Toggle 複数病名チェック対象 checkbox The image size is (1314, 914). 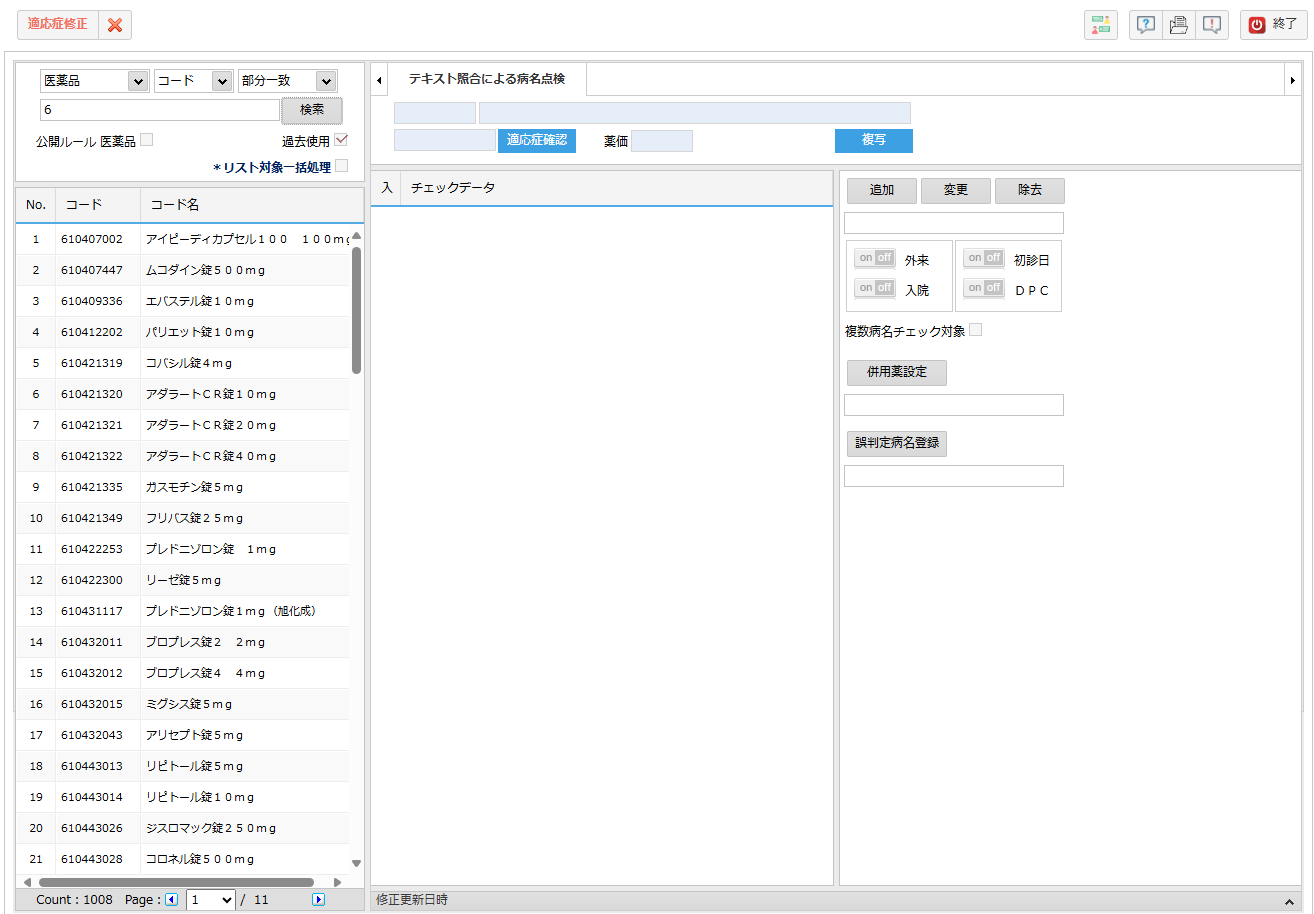(976, 330)
